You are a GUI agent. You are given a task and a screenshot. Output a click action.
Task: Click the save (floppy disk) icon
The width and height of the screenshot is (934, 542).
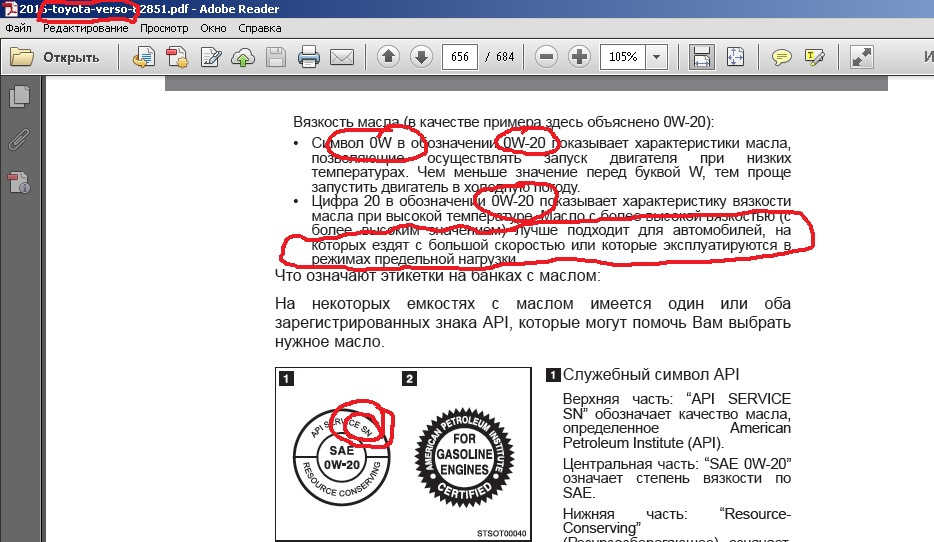276,57
